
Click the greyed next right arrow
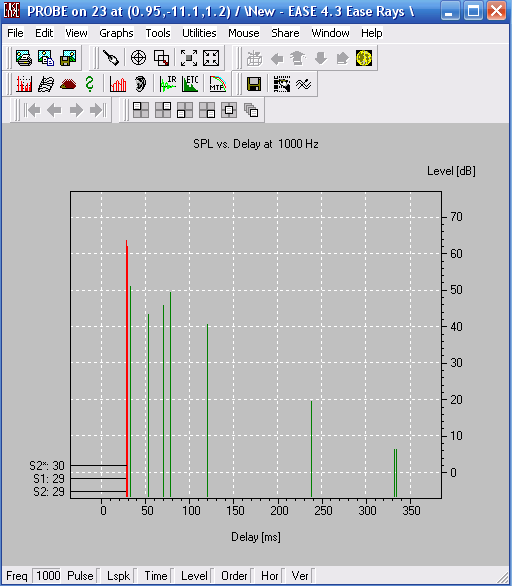(x=76, y=110)
